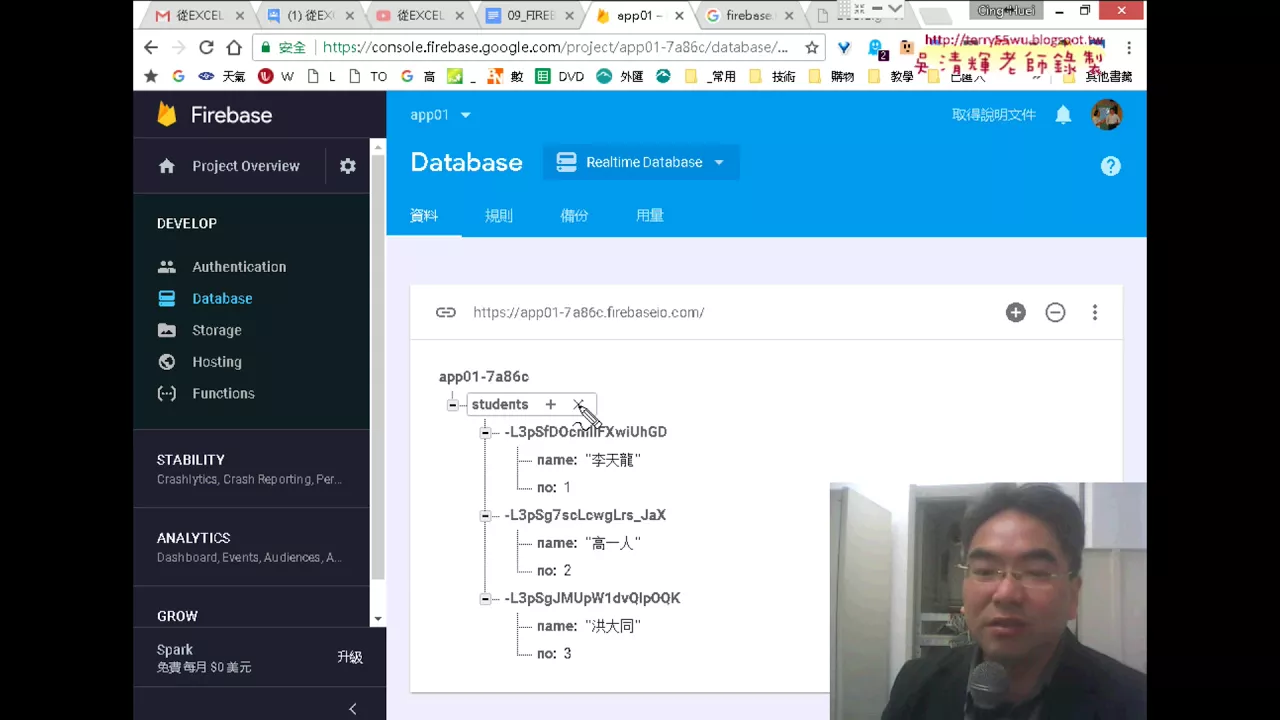Reload the page
1280x720 pixels.
pyautogui.click(x=206, y=47)
